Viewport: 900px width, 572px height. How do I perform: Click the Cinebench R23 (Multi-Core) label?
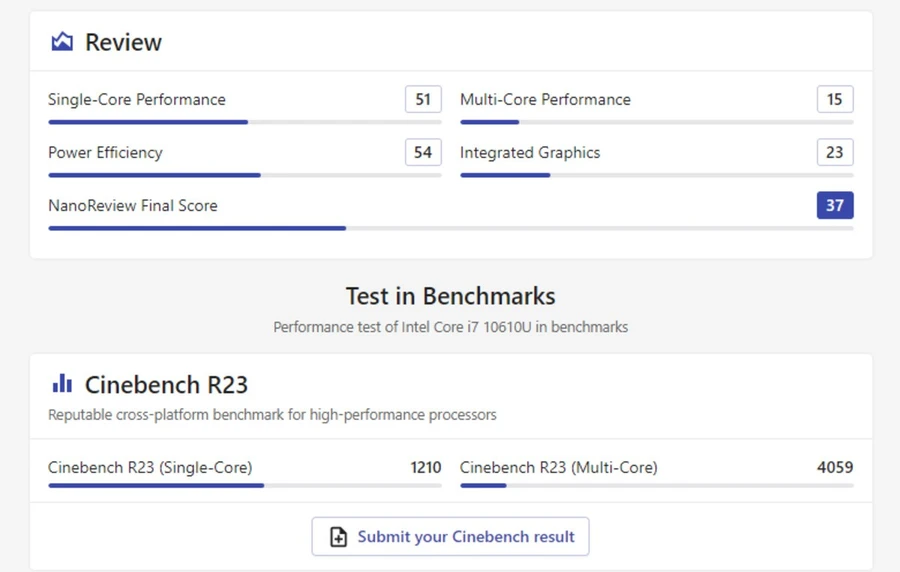558,468
